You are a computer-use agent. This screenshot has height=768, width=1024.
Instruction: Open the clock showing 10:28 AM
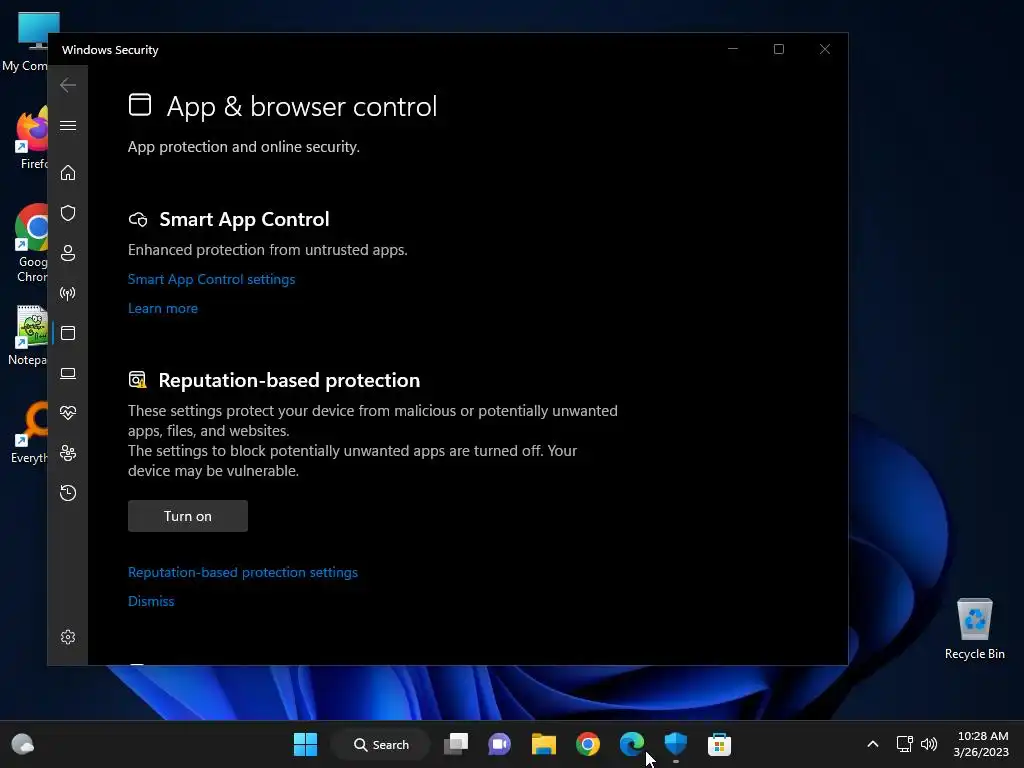(x=981, y=744)
